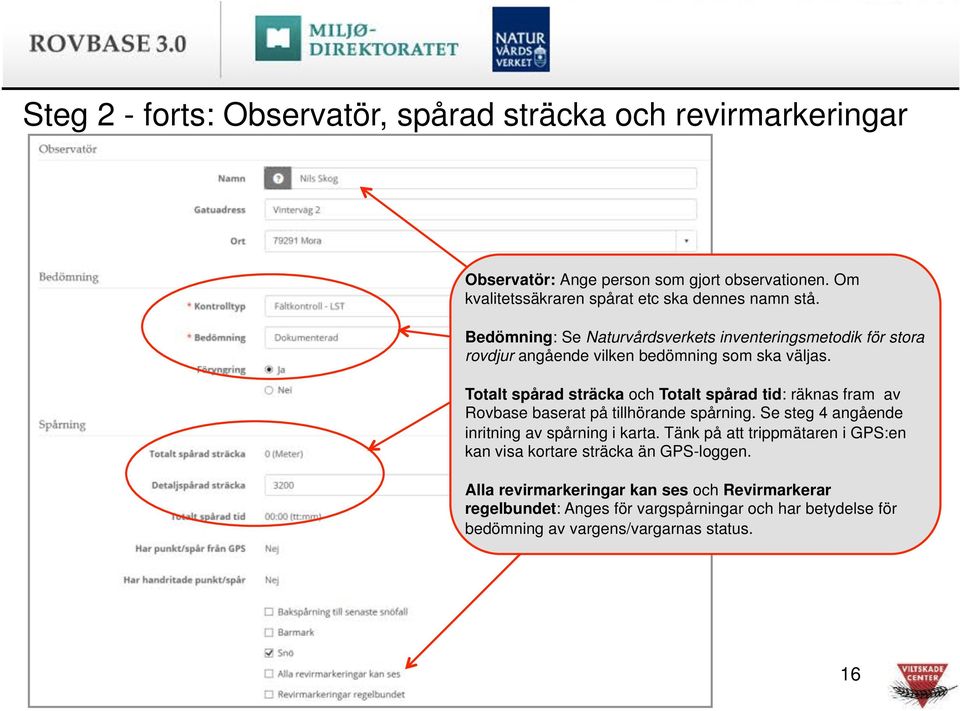
Task: Click the Gatuadress field with Vintervag 2
Action: pos(481,209)
